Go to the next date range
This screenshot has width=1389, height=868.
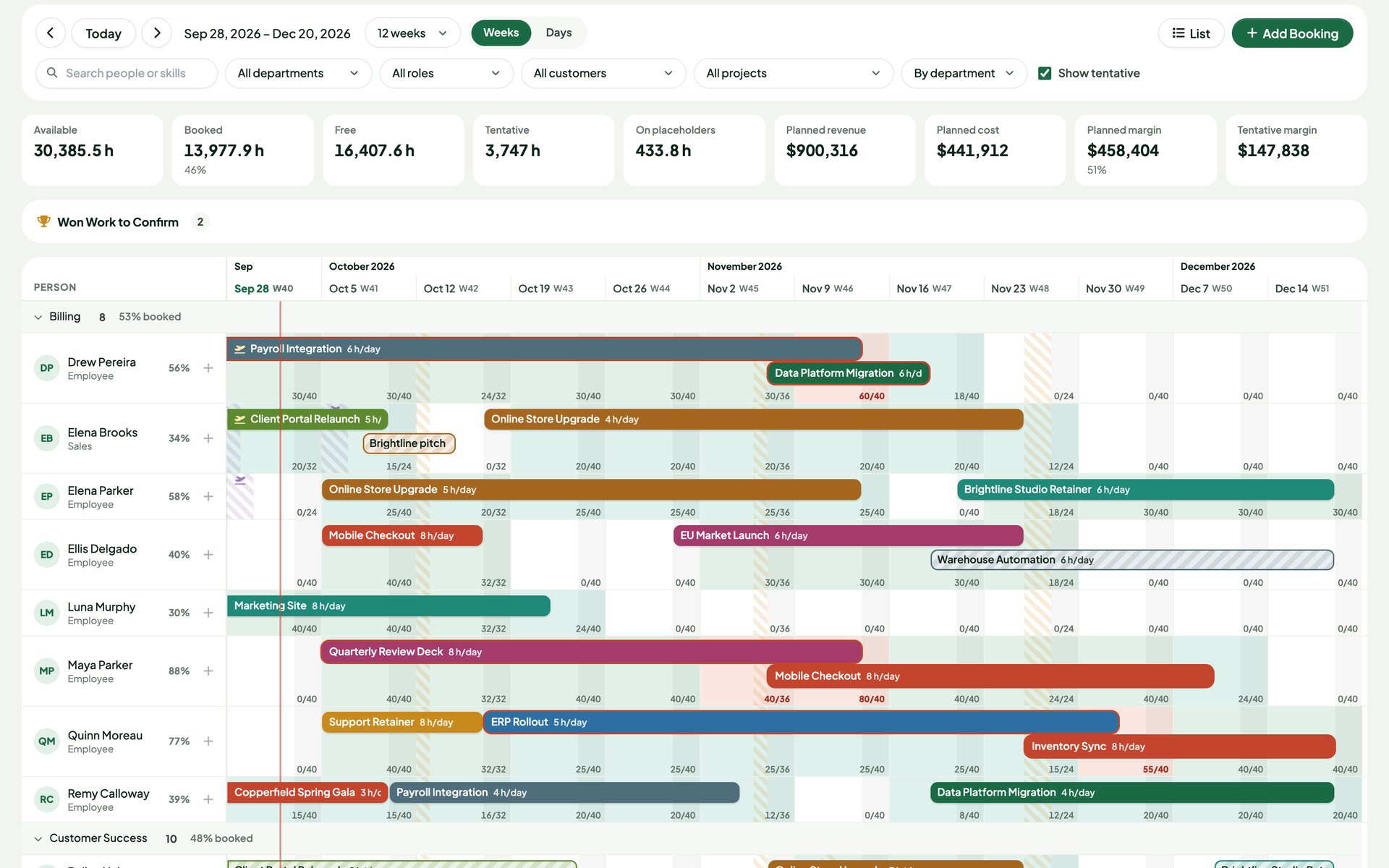(x=157, y=33)
